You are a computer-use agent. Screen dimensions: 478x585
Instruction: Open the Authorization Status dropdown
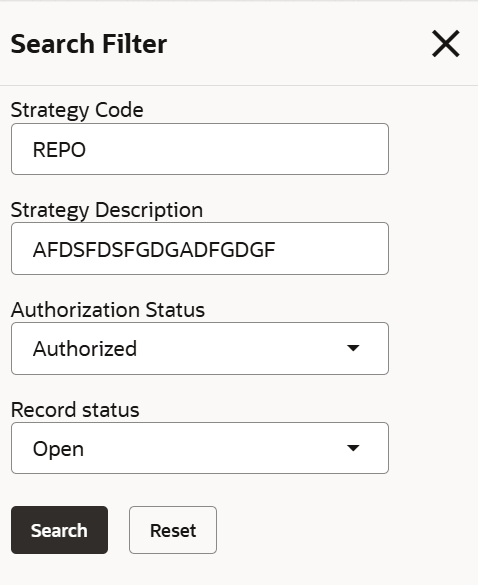200,348
